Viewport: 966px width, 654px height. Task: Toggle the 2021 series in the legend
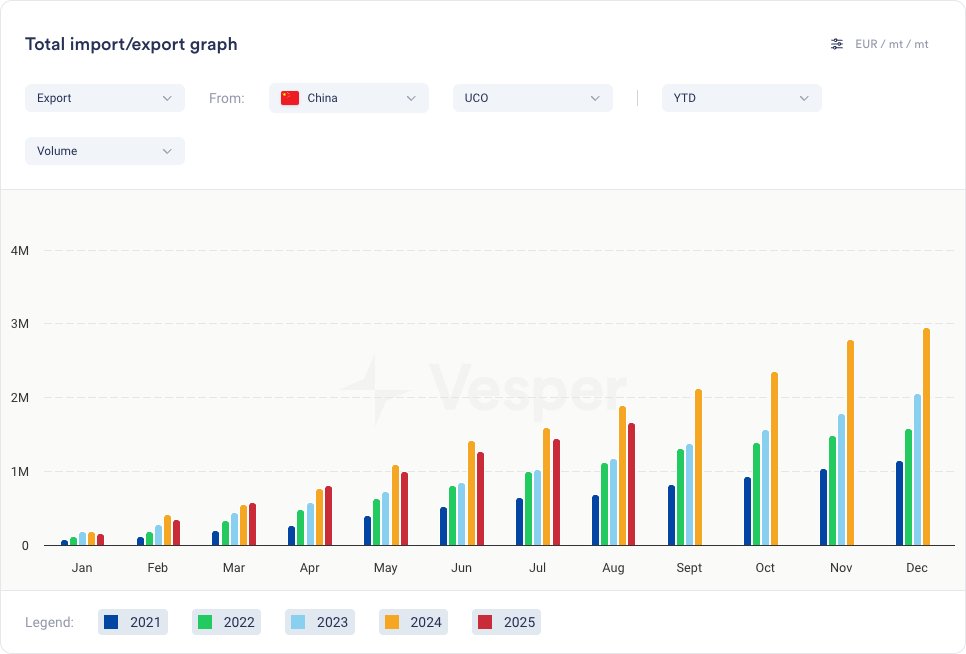coord(133,622)
